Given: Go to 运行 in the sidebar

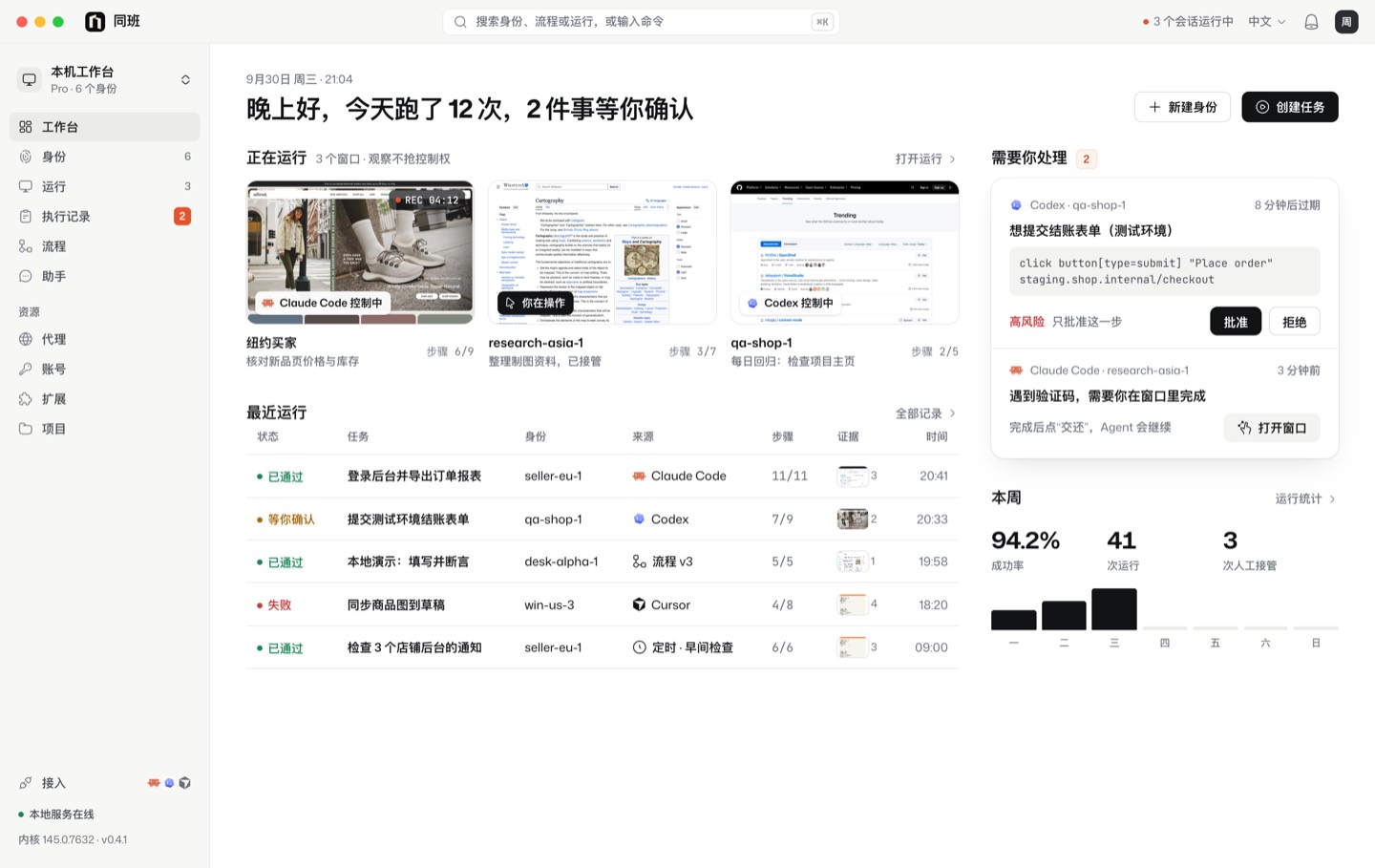Looking at the screenshot, I should (x=104, y=186).
